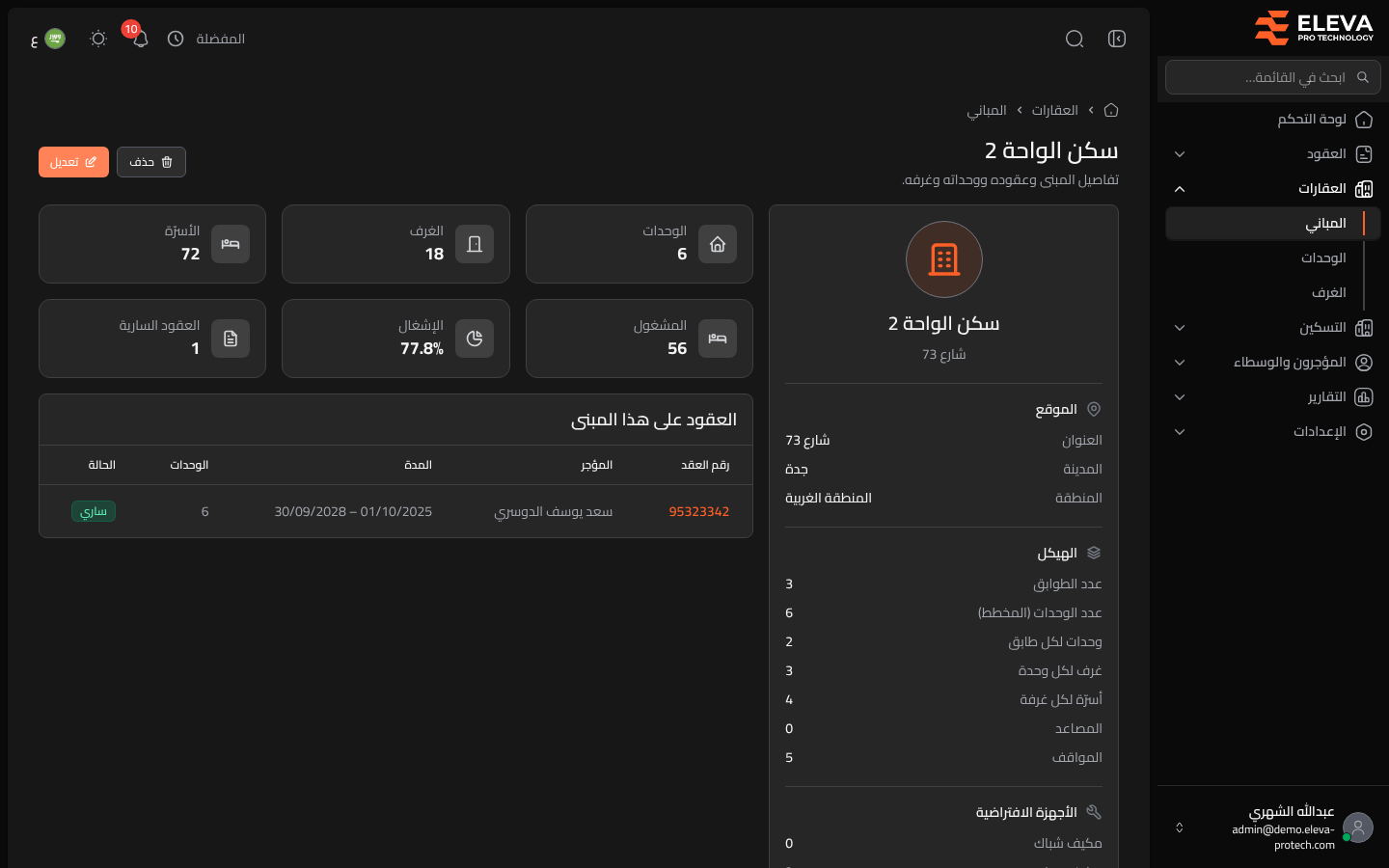The width and height of the screenshot is (1389, 868).
Task: Click the orange تعديل edit button
Action: [73, 162]
